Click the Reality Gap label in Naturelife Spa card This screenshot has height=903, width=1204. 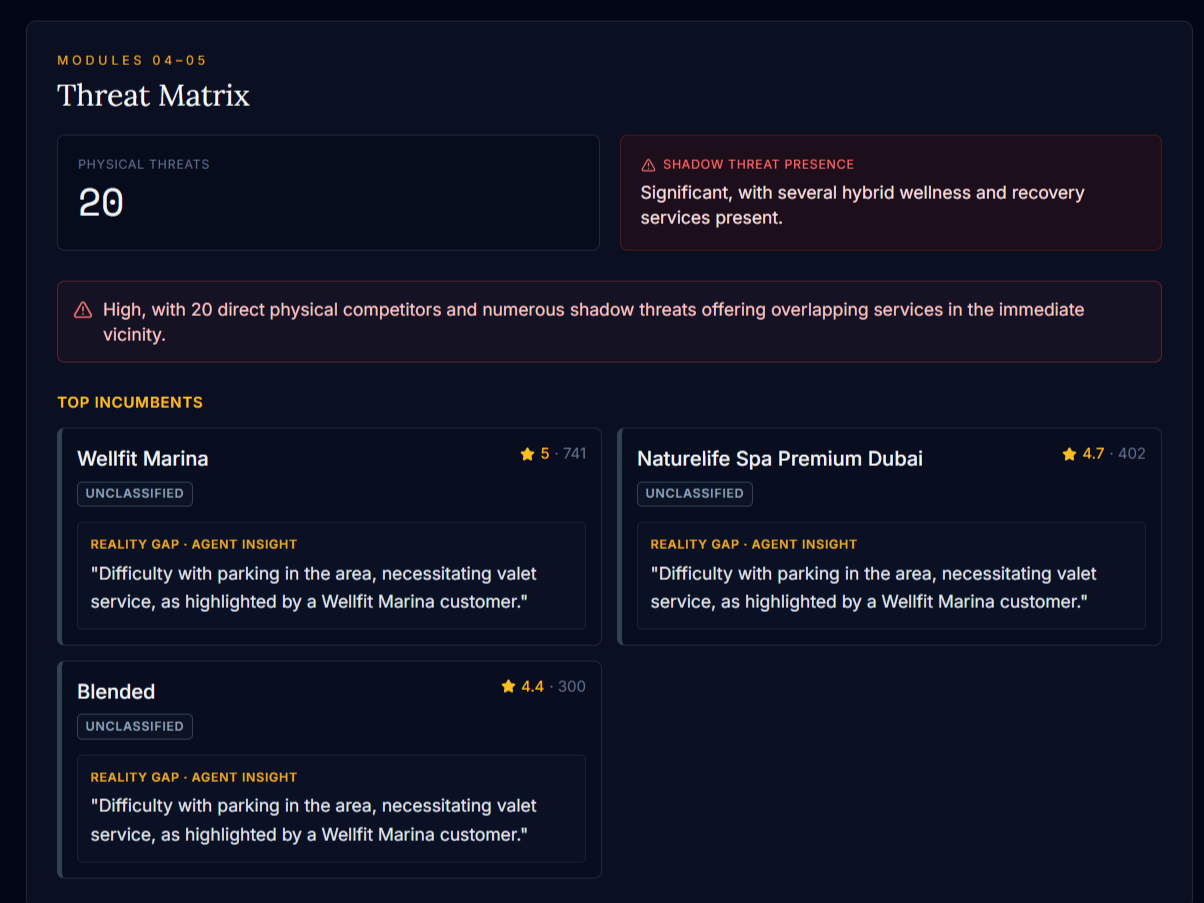tap(754, 545)
